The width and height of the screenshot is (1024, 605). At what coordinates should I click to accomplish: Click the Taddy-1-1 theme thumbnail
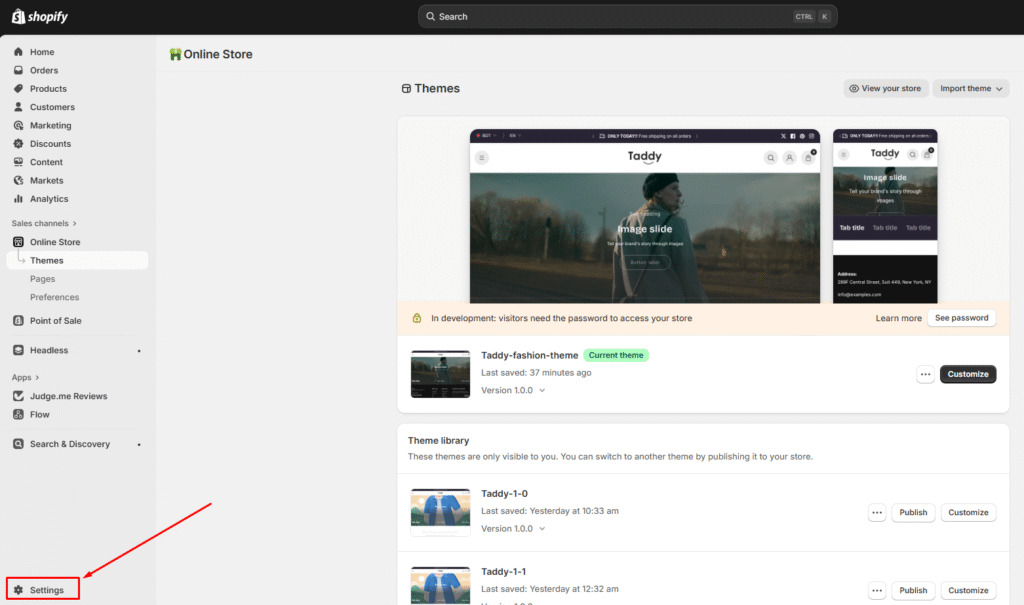point(440,585)
